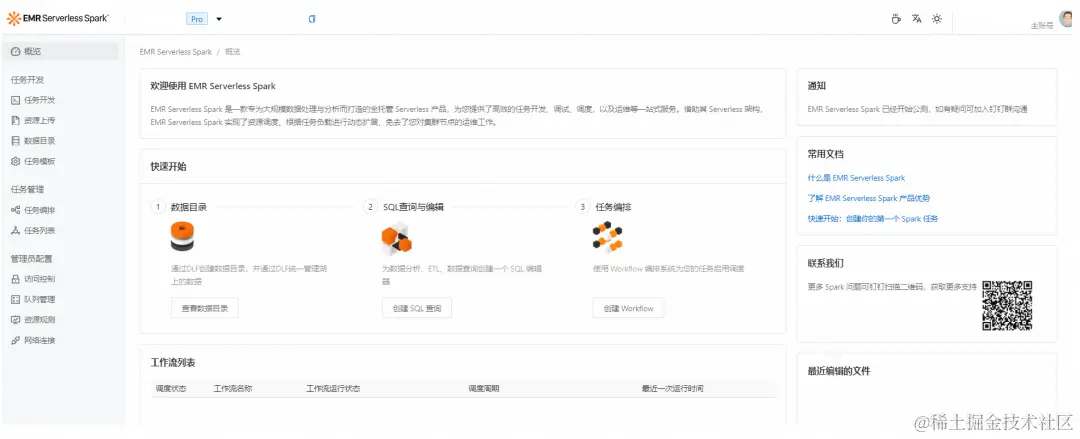
Task: Click the 任务模板 gear icon in sidebar
Action: point(15,161)
